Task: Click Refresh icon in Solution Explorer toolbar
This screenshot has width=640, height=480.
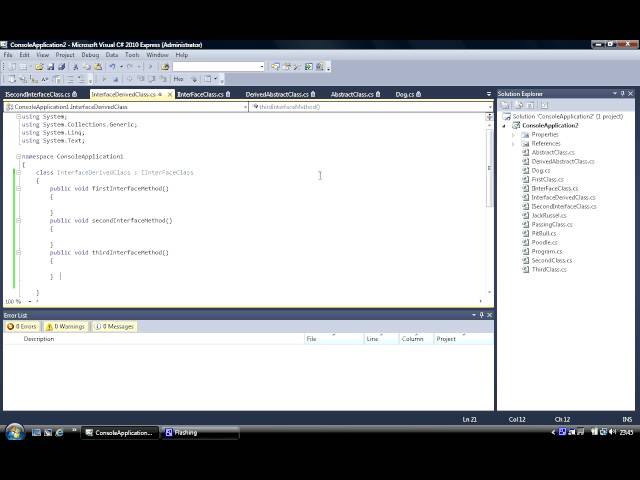Action: tap(531, 105)
